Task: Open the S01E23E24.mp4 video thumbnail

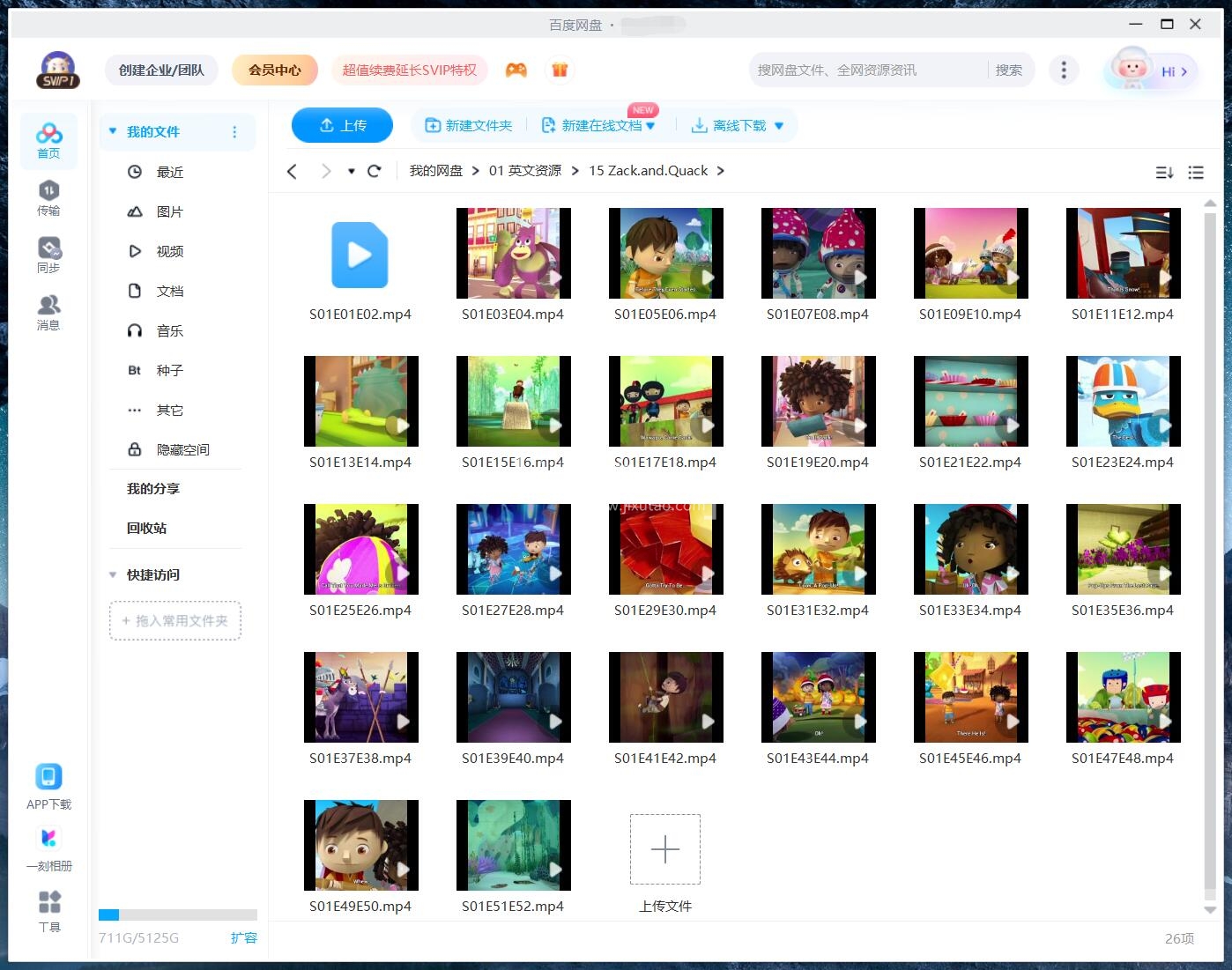Action: [x=1123, y=401]
